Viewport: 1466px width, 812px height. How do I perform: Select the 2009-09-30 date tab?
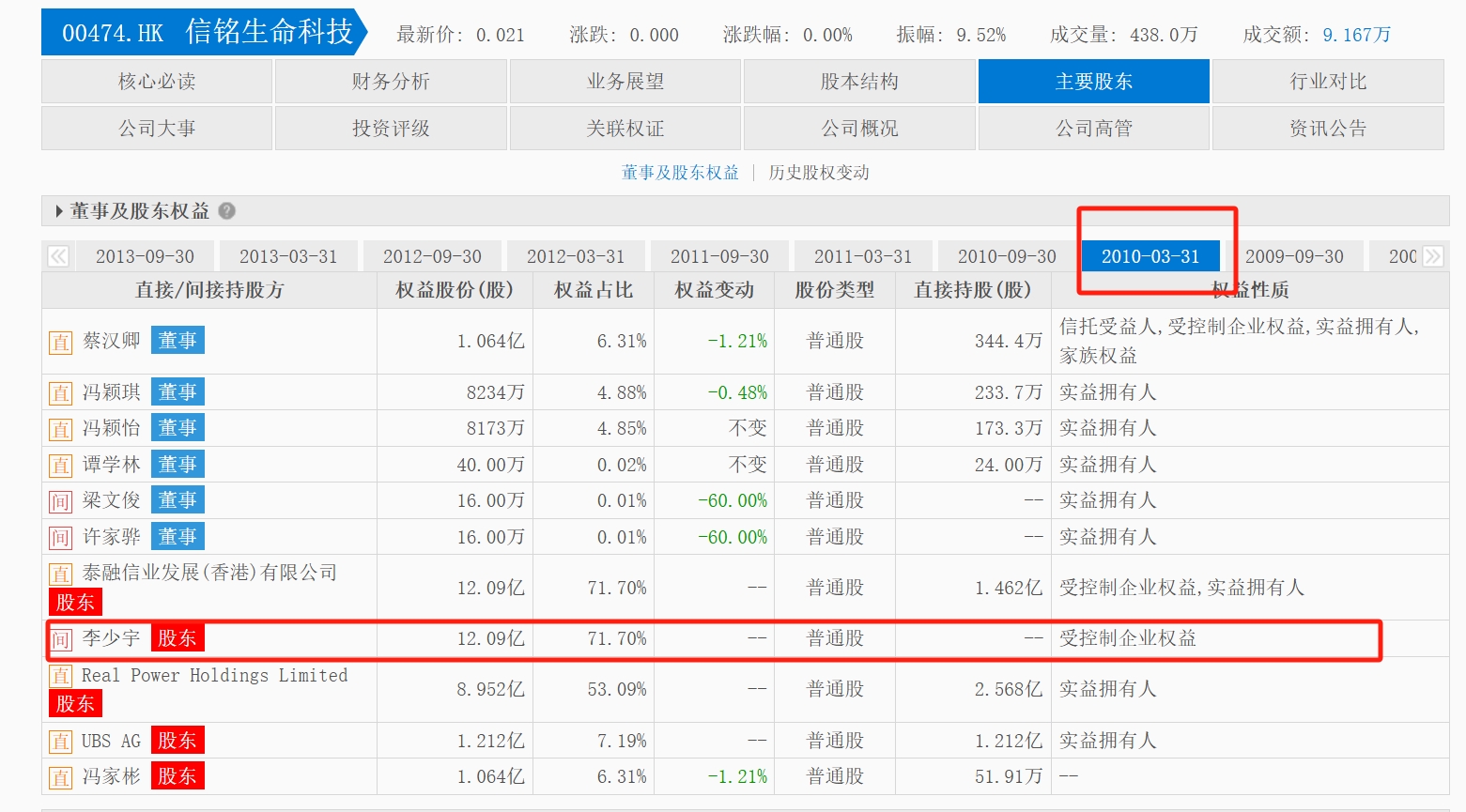[1294, 256]
